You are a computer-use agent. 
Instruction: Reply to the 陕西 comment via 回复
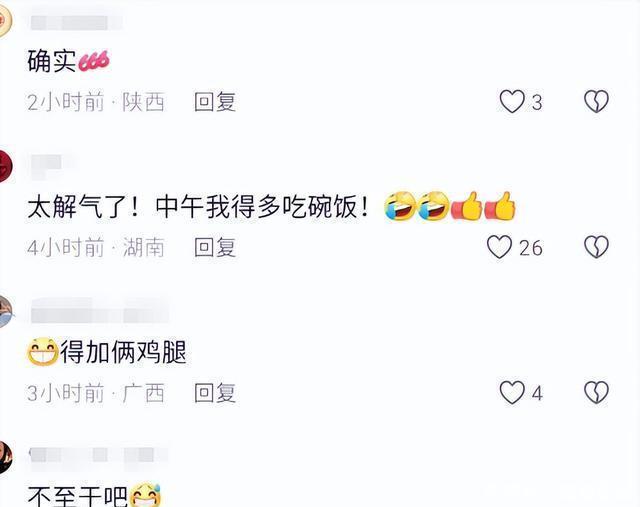tap(215, 102)
